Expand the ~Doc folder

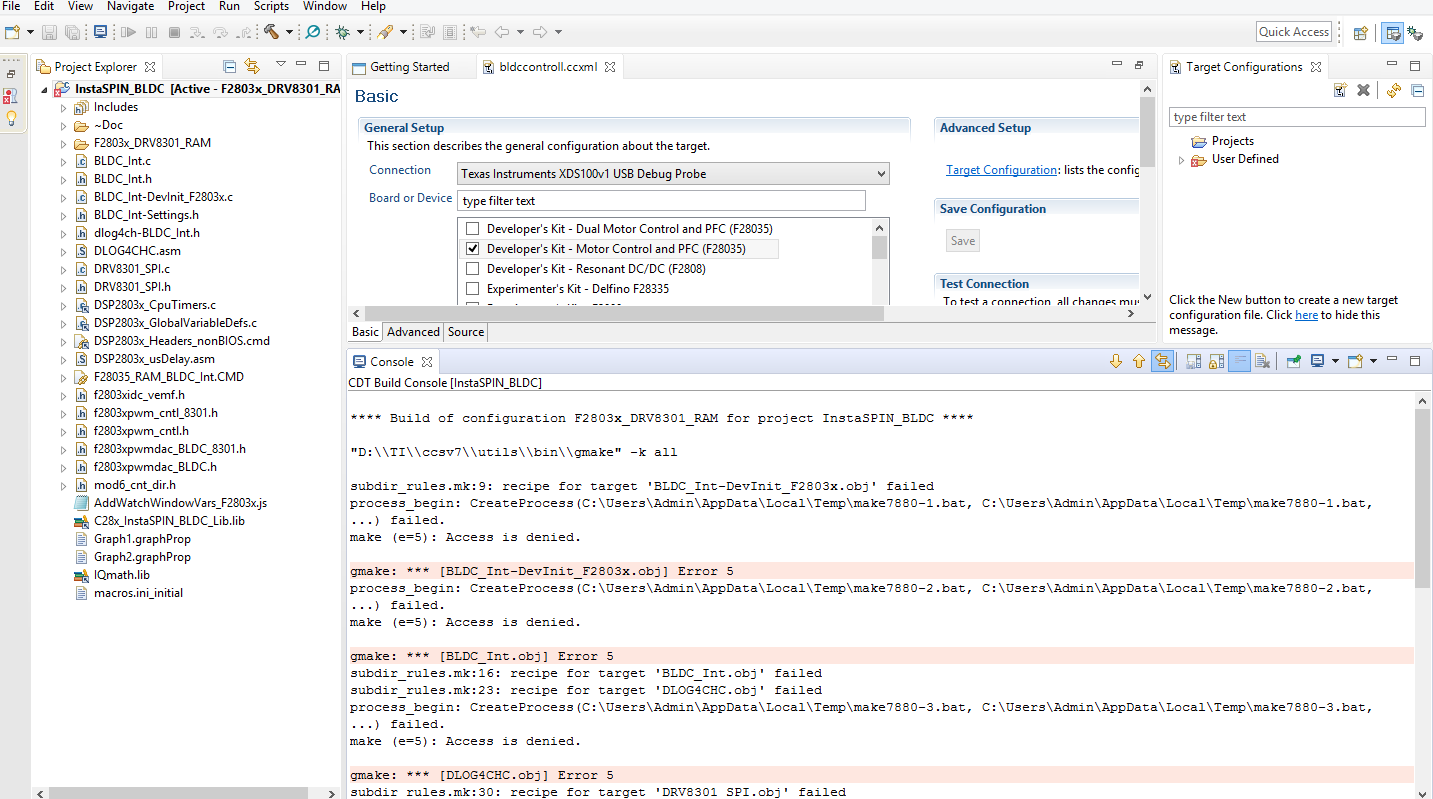(x=62, y=125)
